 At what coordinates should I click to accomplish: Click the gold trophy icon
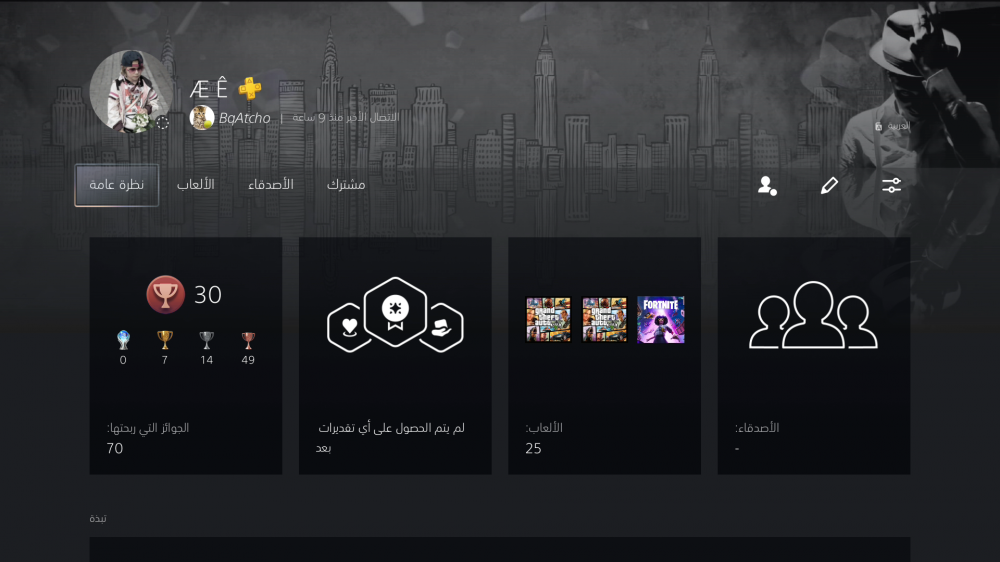165,340
